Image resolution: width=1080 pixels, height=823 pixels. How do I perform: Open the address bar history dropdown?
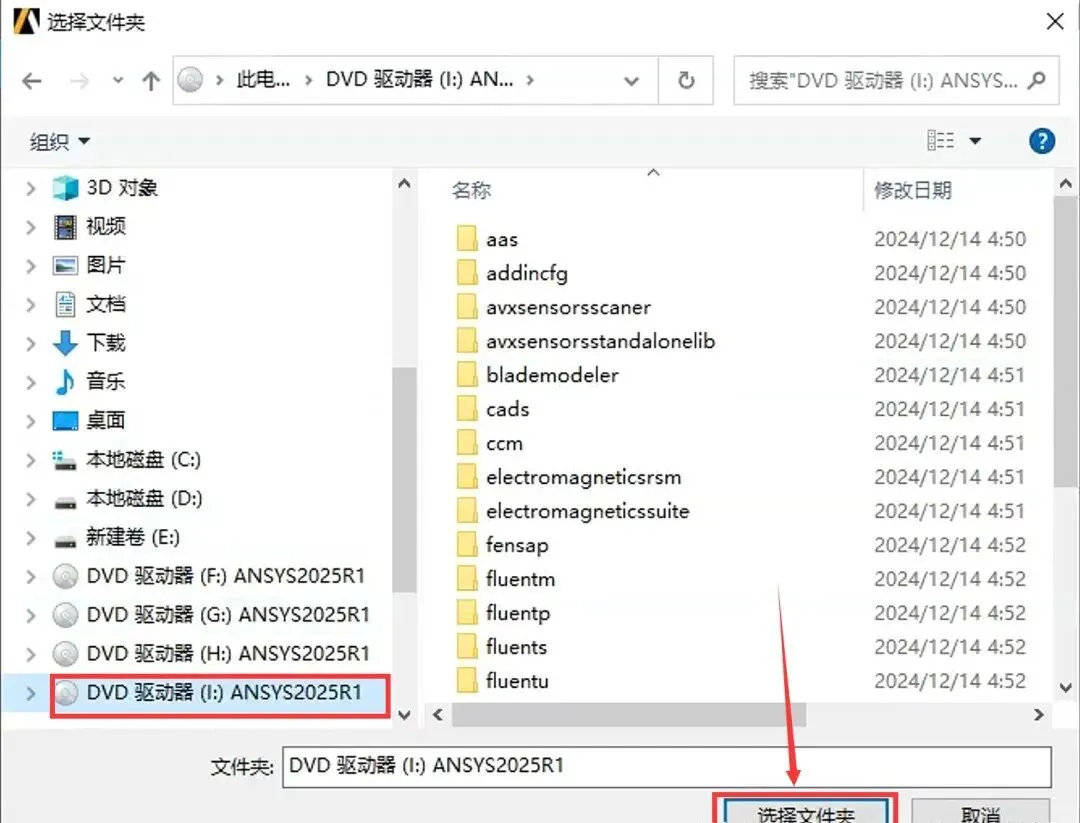631,81
